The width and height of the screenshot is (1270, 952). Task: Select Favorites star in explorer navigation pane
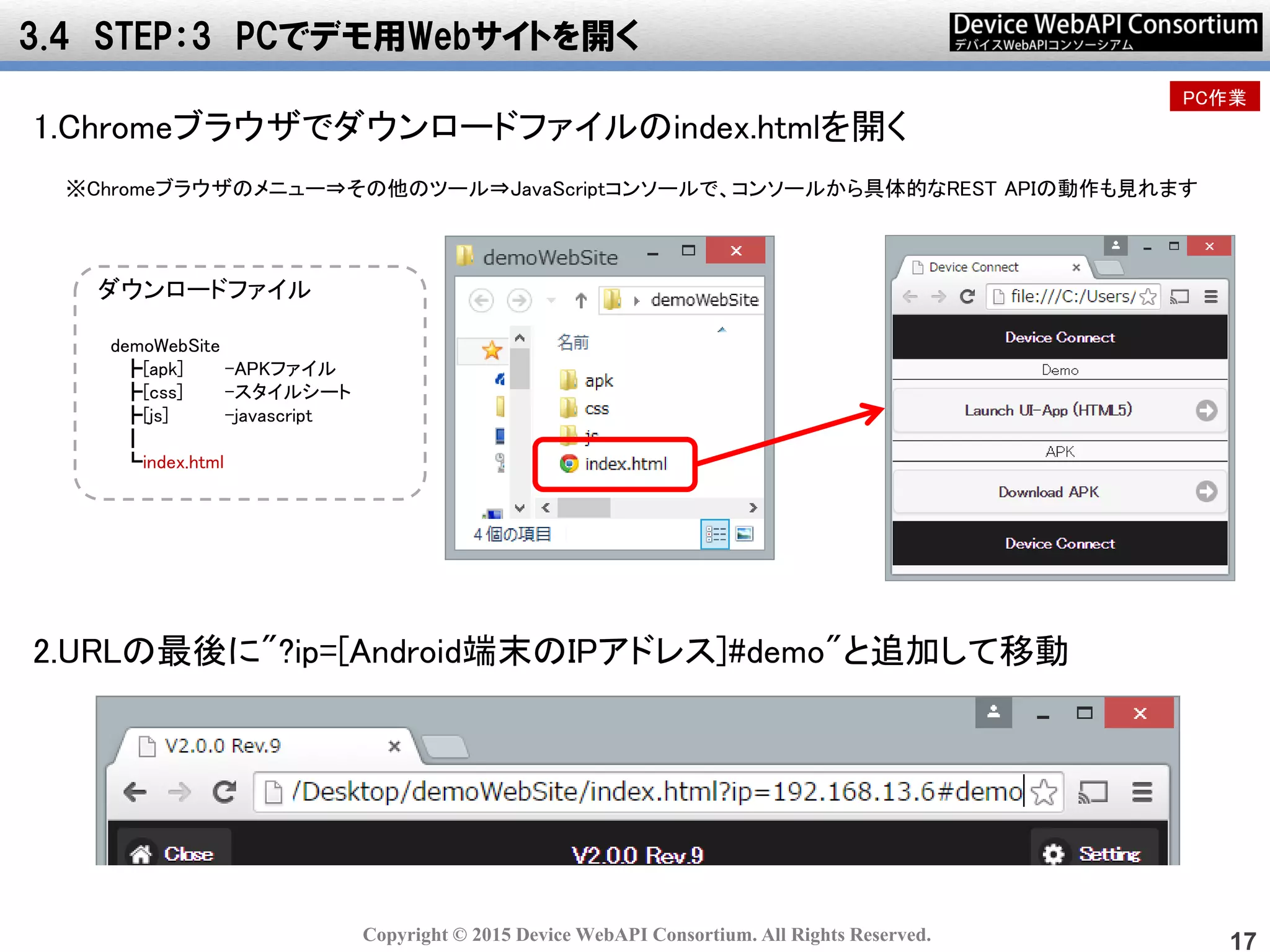(x=492, y=350)
